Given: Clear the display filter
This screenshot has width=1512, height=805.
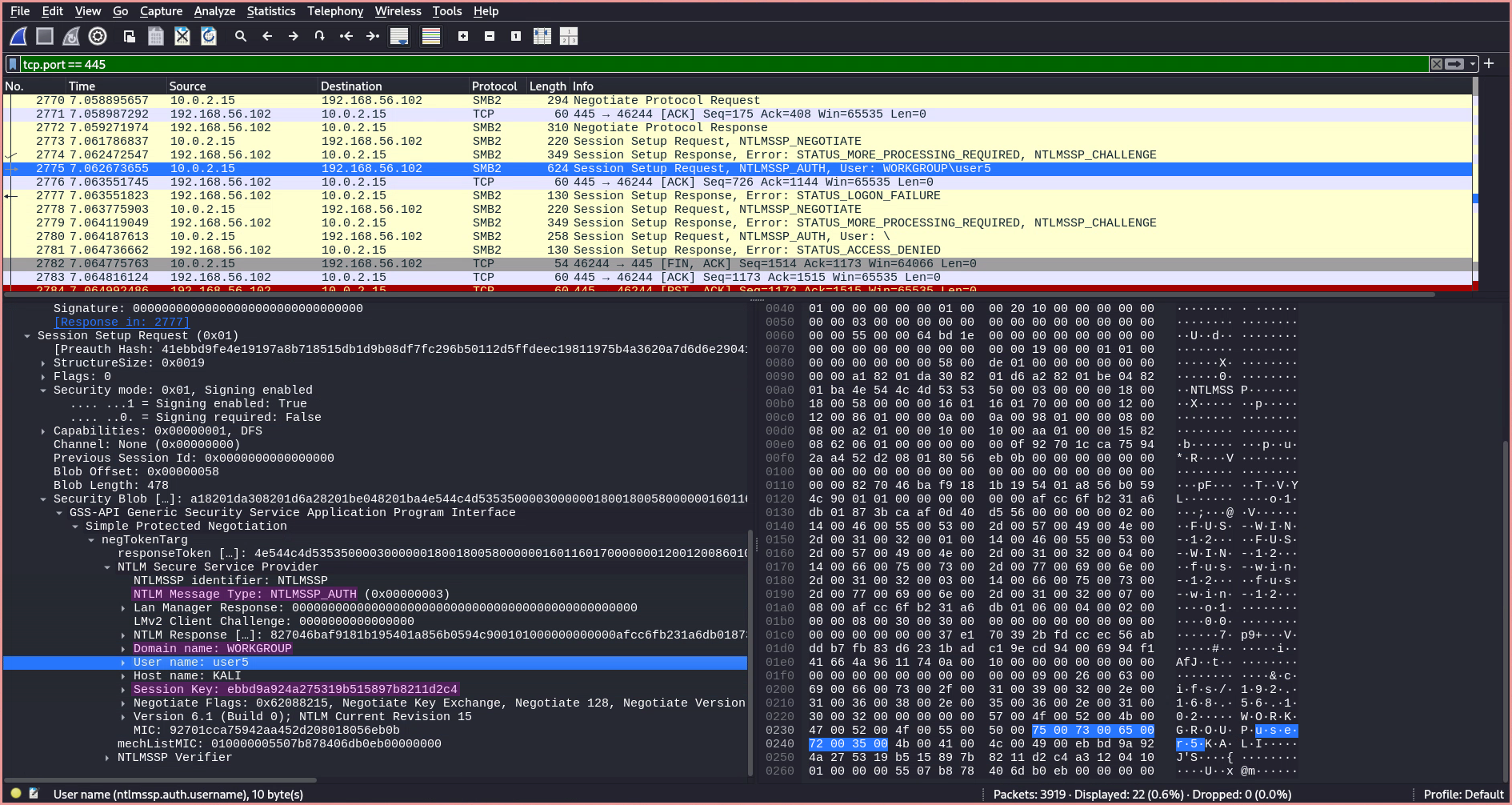Looking at the screenshot, I should click(1437, 64).
